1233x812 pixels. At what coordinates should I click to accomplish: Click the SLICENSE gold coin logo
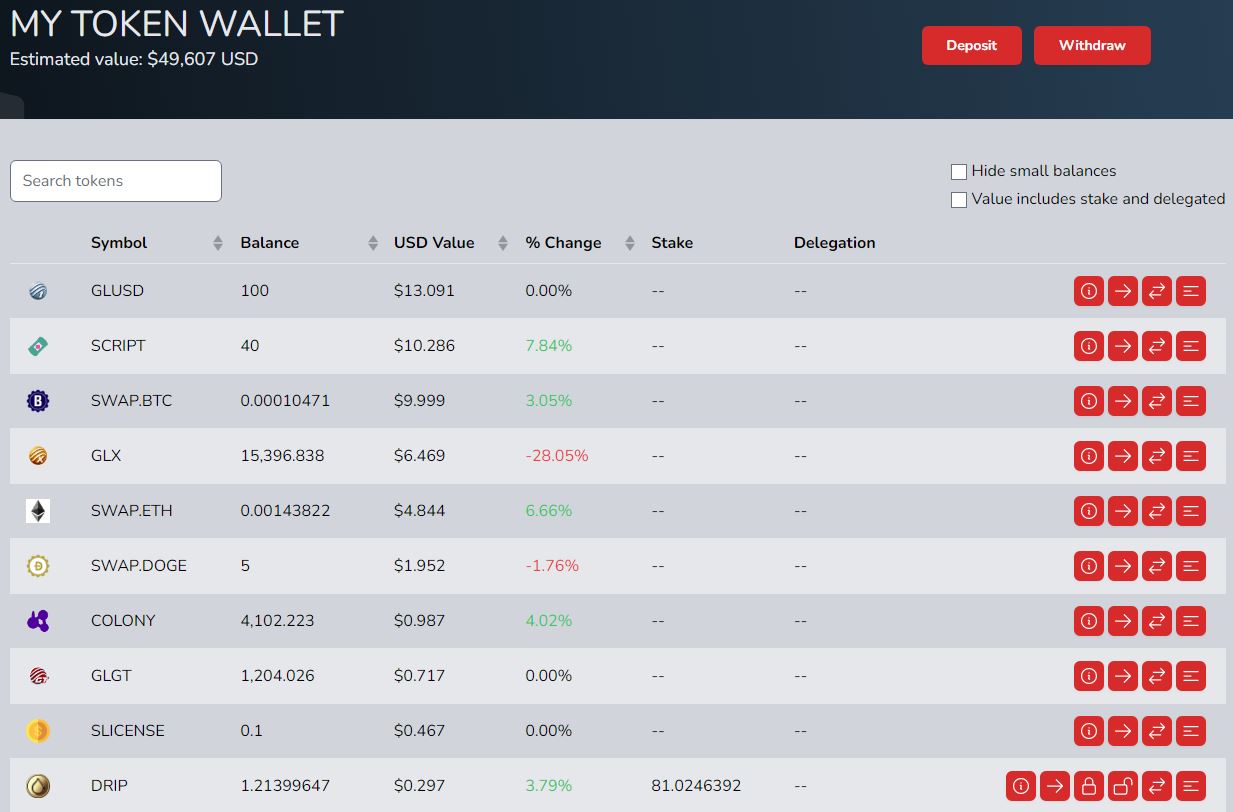(38, 731)
